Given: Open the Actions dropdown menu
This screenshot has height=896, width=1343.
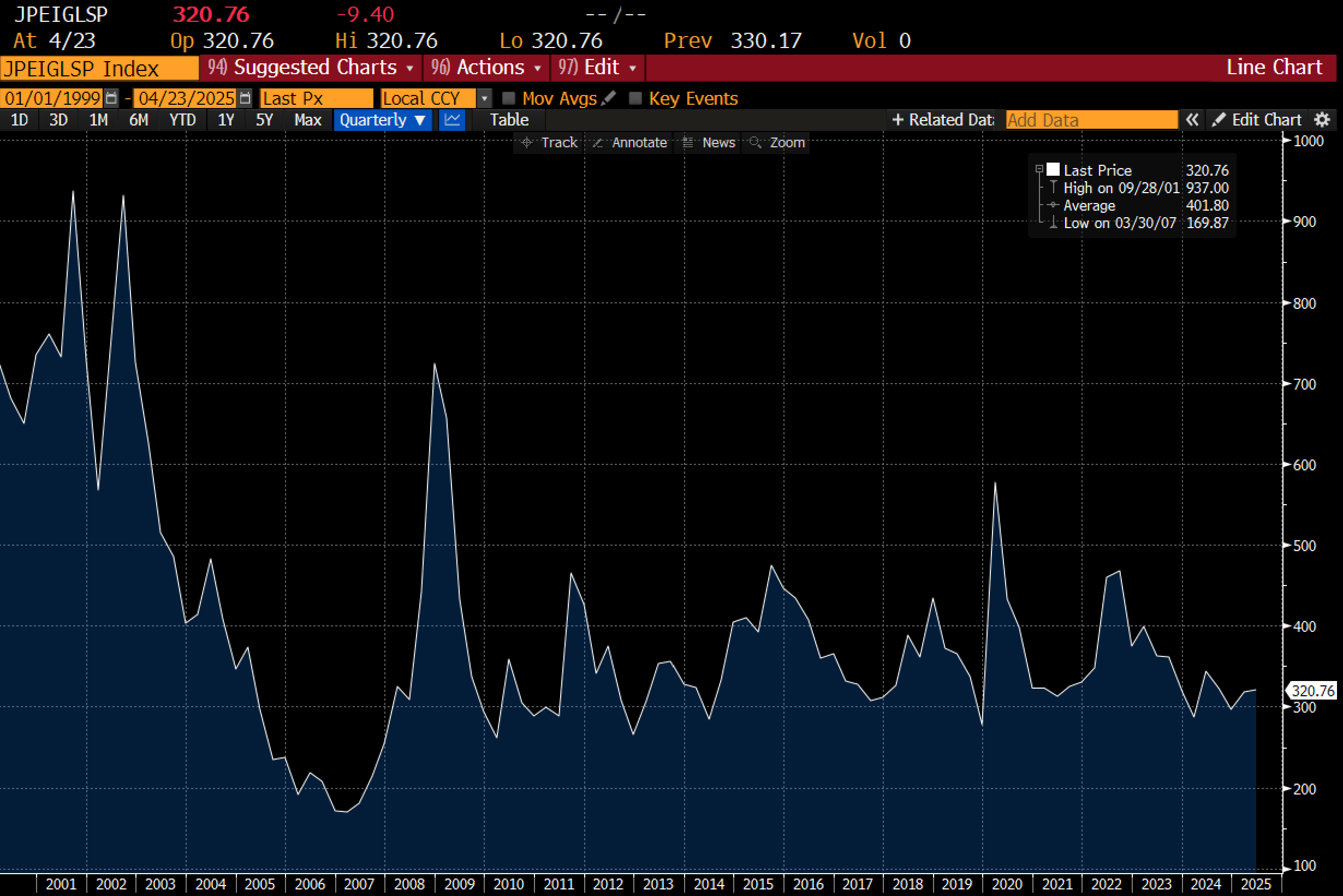Looking at the screenshot, I should click(x=486, y=68).
